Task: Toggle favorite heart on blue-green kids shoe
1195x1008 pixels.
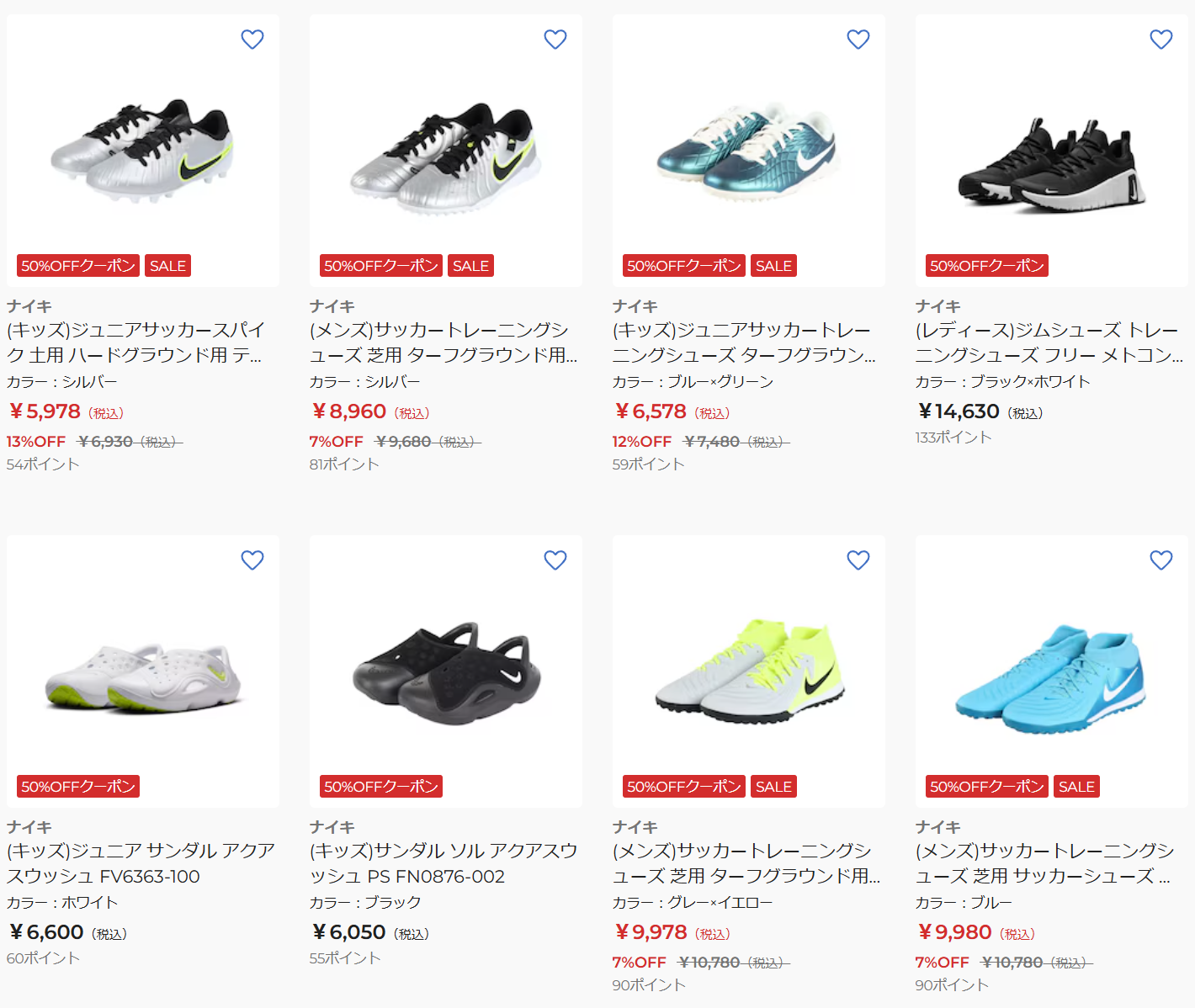Action: [858, 40]
